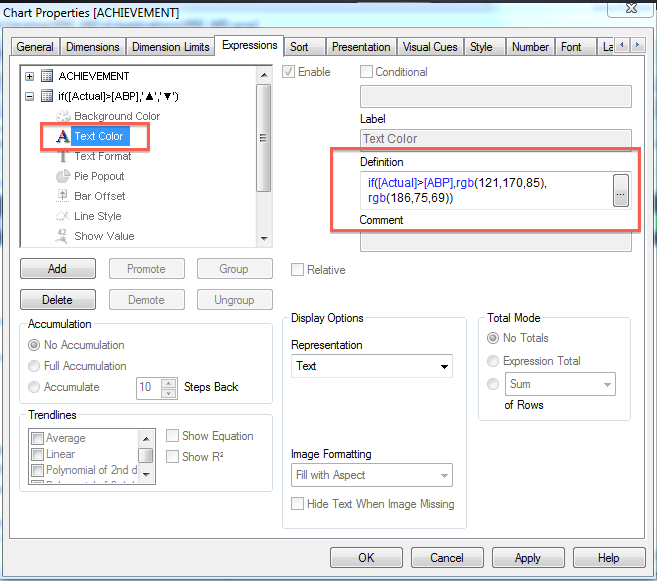
Task: Click Trendlines list scroll down arrow
Action: pyautogui.click(x=146, y=475)
